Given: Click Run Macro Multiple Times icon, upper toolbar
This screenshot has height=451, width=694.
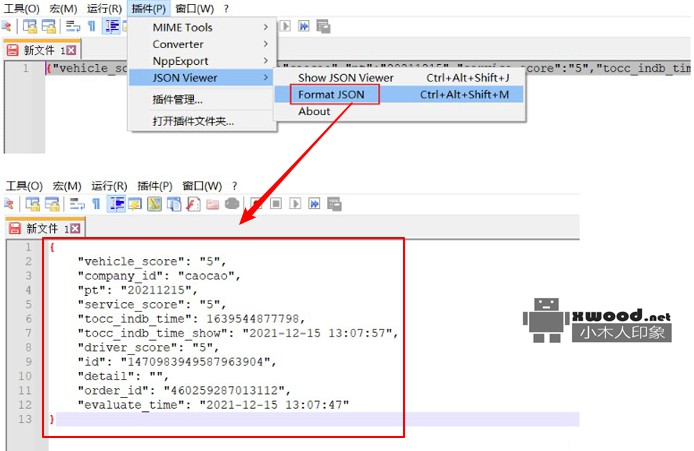Looking at the screenshot, I should (x=304, y=26).
